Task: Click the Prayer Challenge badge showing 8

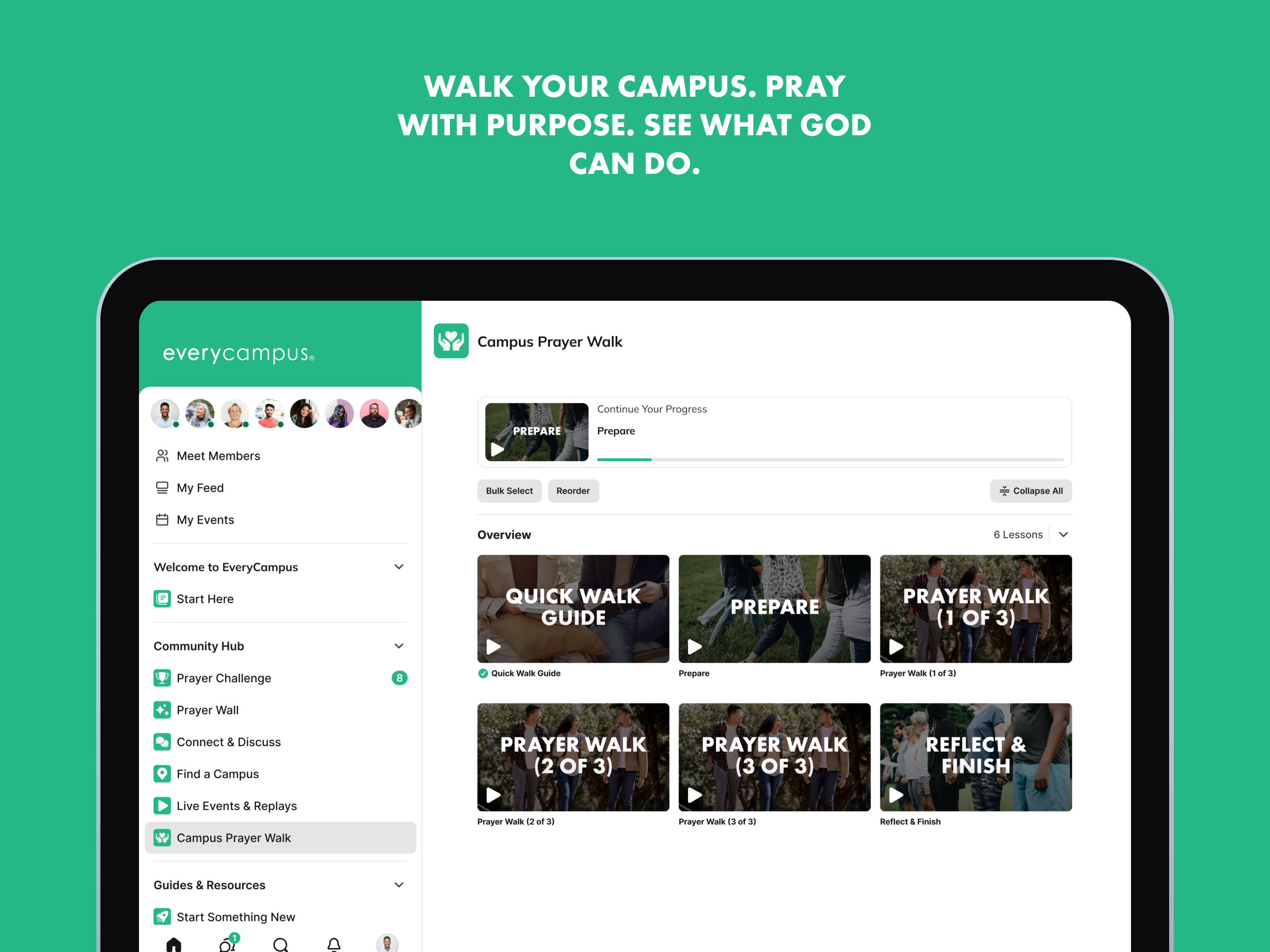Action: tap(400, 678)
